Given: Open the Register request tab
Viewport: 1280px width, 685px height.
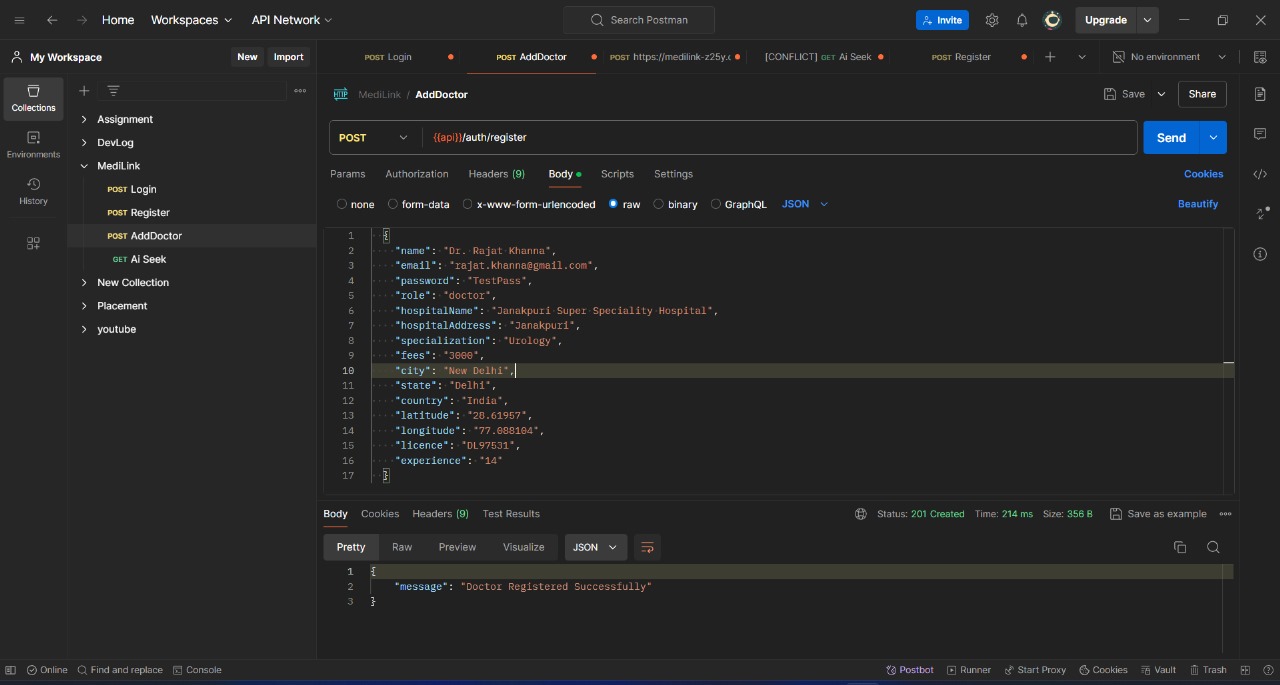Looking at the screenshot, I should click(x=961, y=57).
